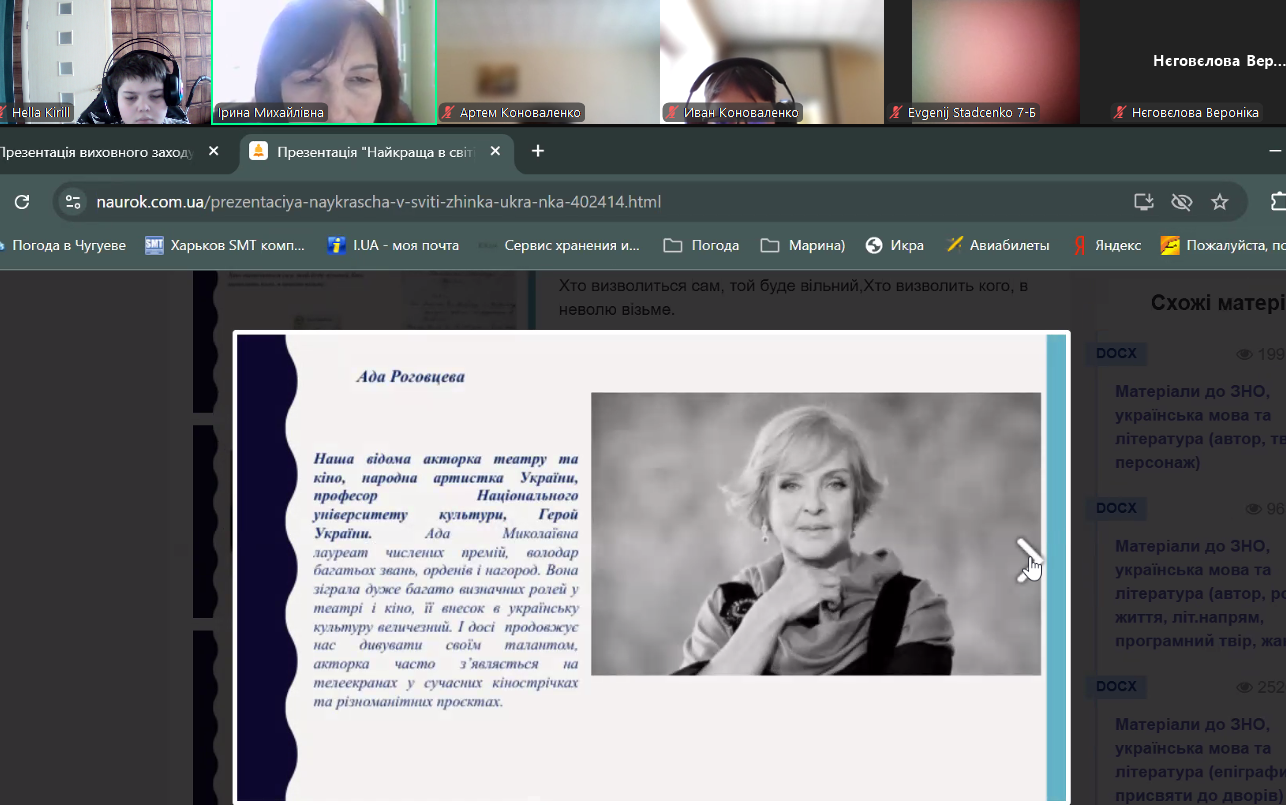This screenshot has width=1286, height=805.
Task: Expand the Марина) bookmarks folder
Action: point(803,245)
